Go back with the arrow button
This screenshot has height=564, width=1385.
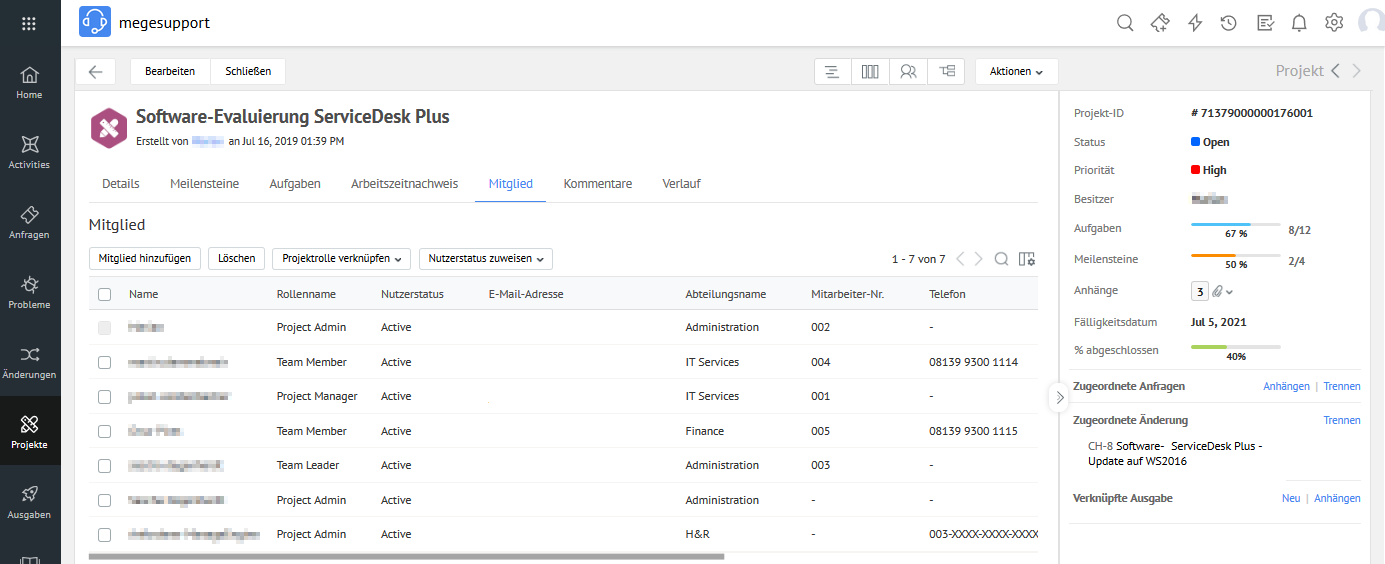96,71
